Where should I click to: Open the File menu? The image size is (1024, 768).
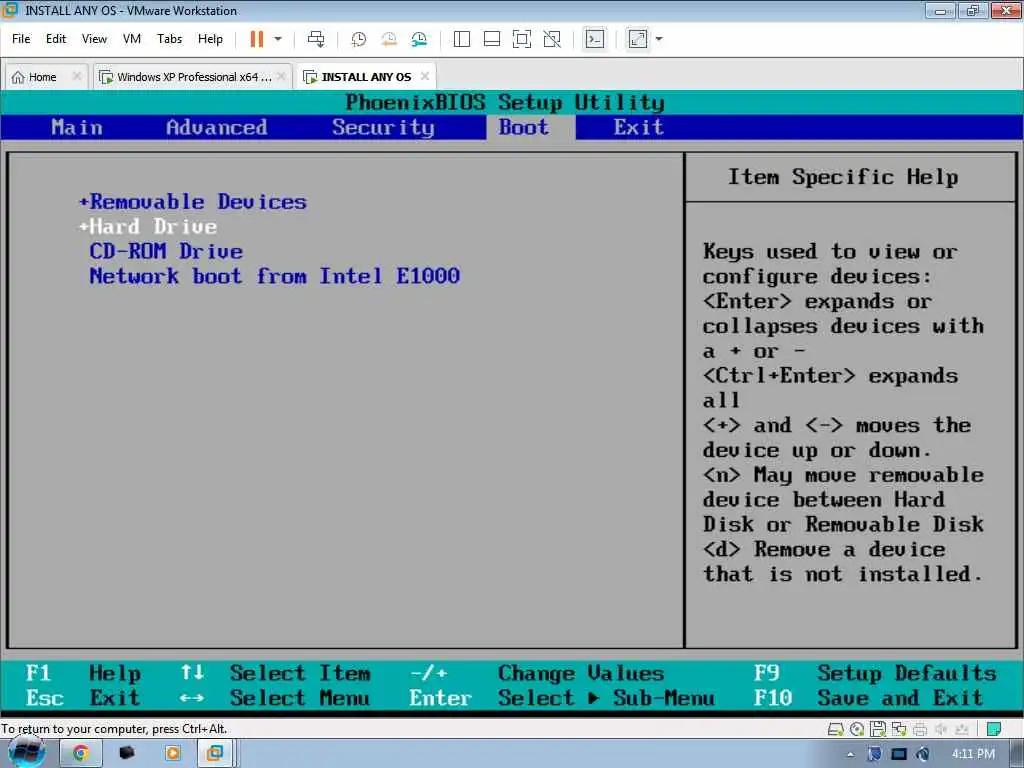[x=21, y=39]
